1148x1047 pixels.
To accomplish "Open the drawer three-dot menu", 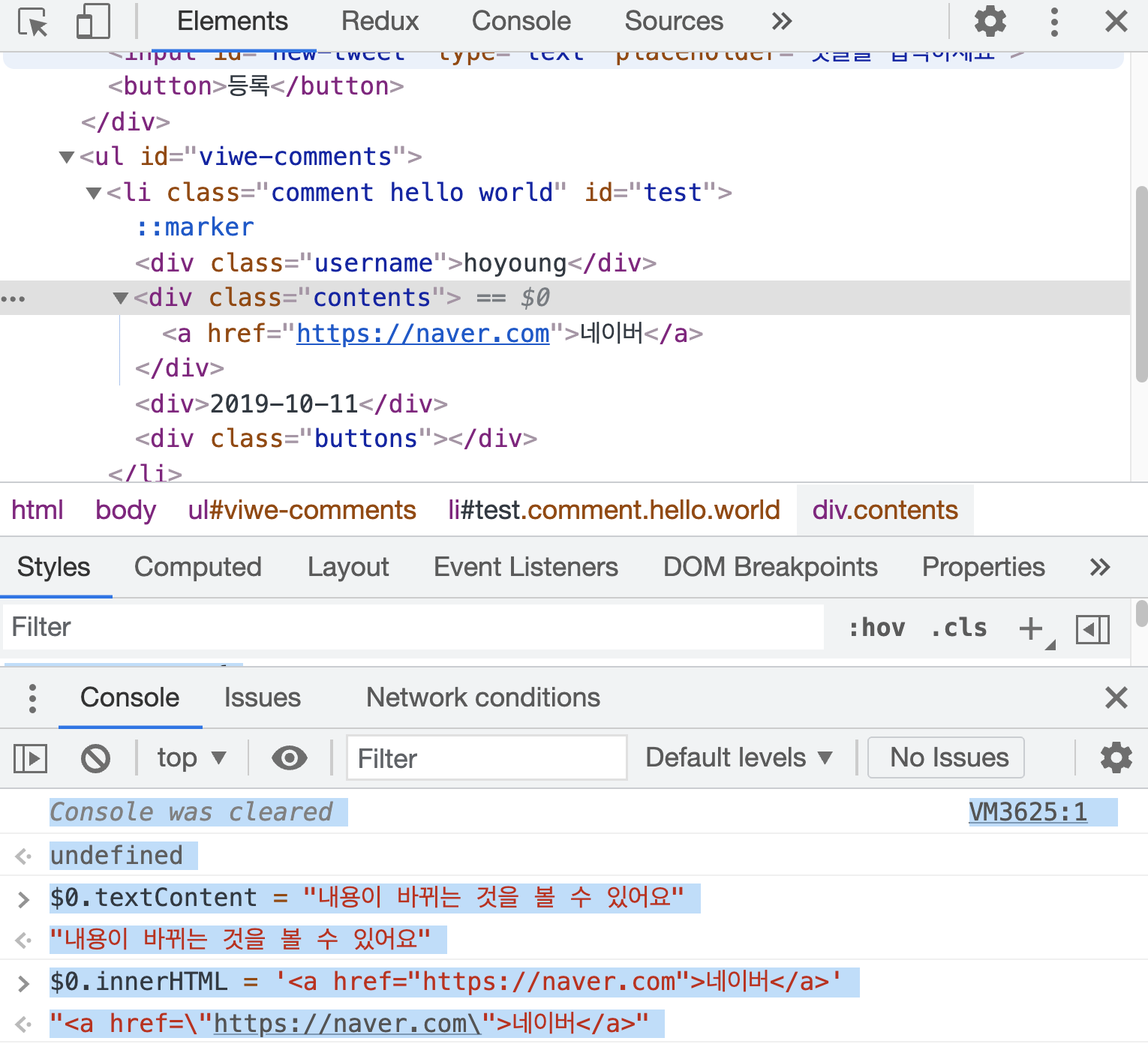I will coord(32,698).
